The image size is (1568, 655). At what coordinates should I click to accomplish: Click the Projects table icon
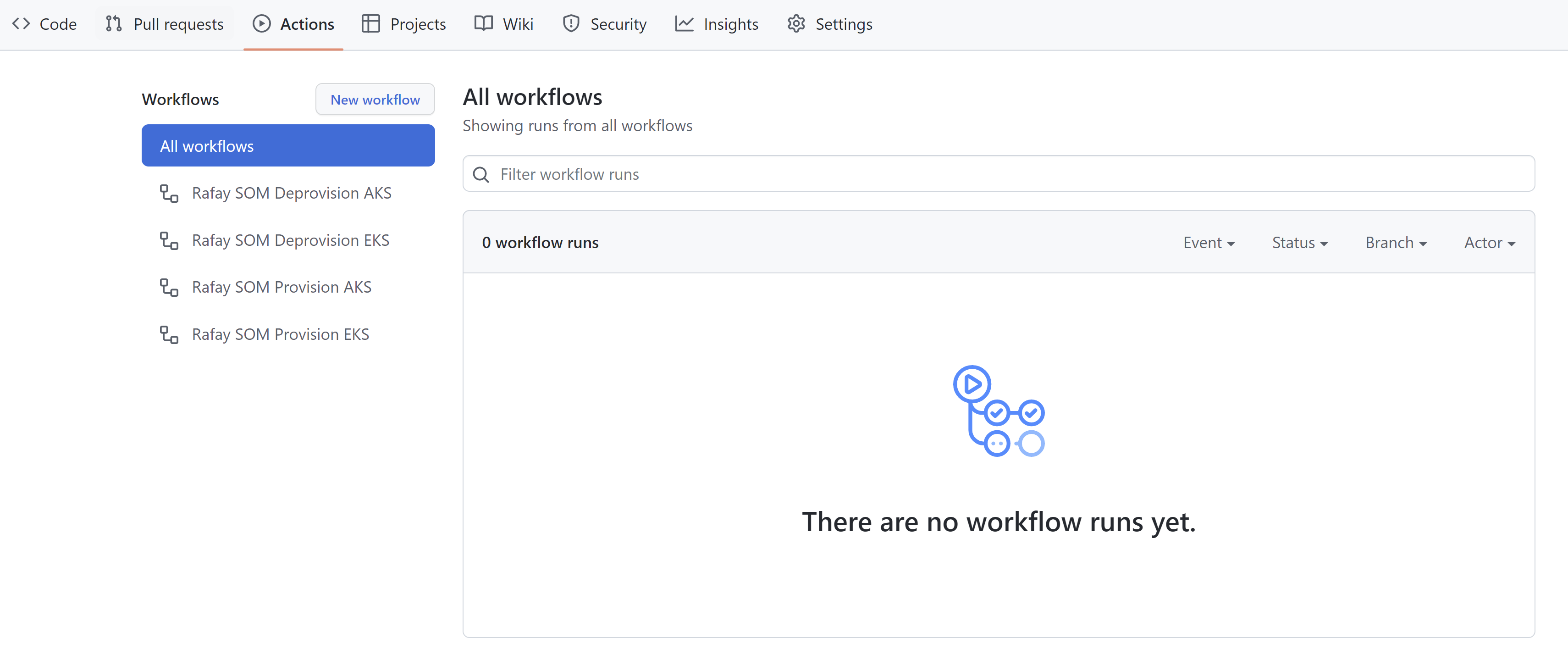[x=371, y=24]
